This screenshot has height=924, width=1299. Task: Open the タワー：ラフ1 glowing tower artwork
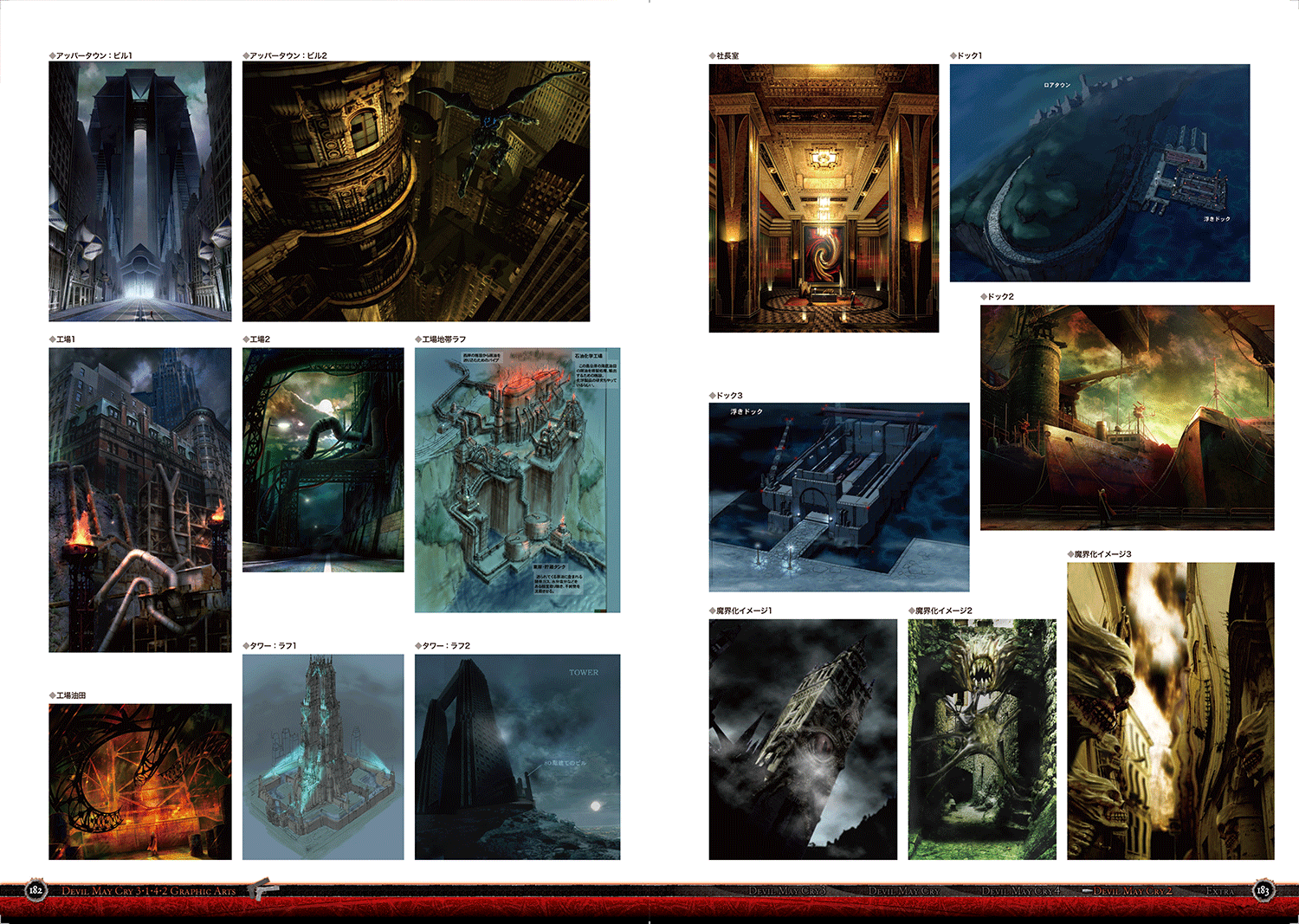[x=322, y=757]
